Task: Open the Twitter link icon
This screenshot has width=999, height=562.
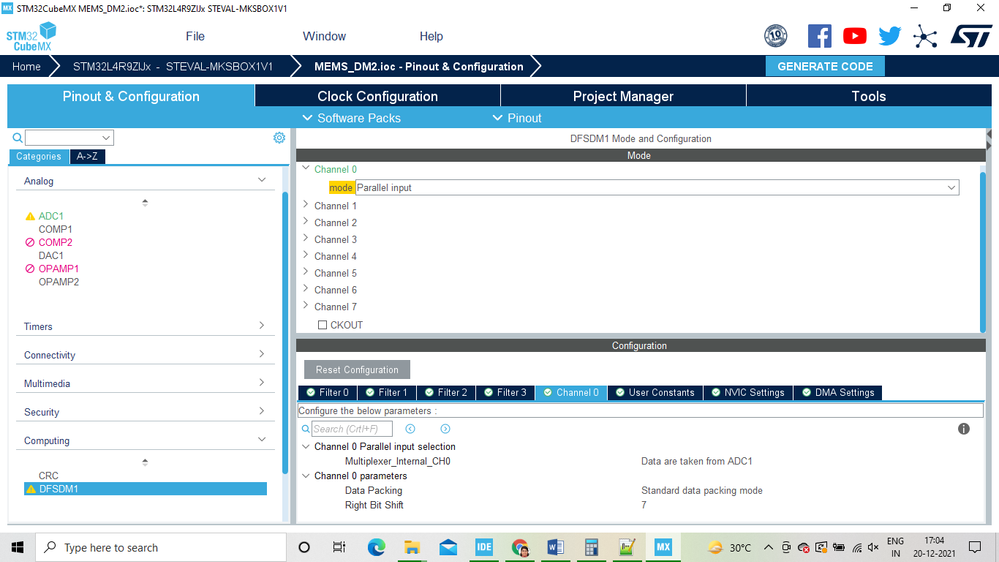Action: [x=889, y=36]
